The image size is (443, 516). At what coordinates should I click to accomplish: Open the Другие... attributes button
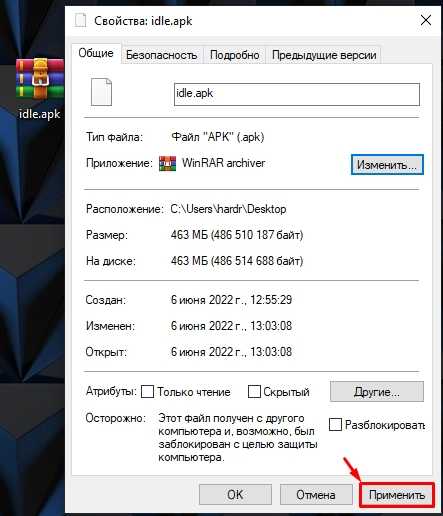377,392
